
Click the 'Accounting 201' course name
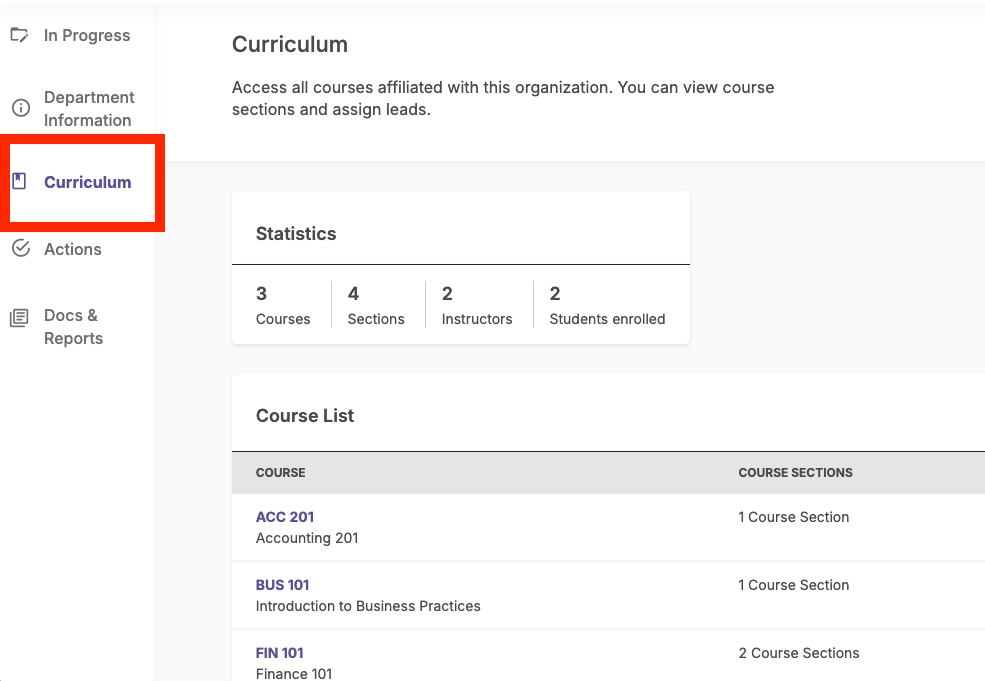pos(307,538)
